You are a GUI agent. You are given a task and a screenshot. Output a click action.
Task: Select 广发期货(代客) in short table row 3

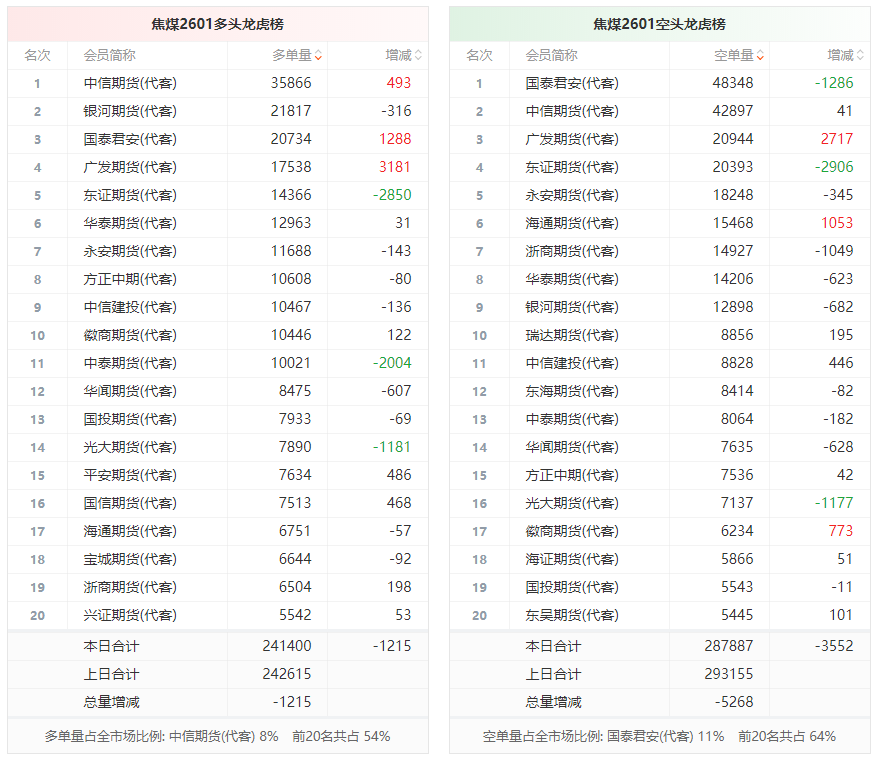point(572,139)
